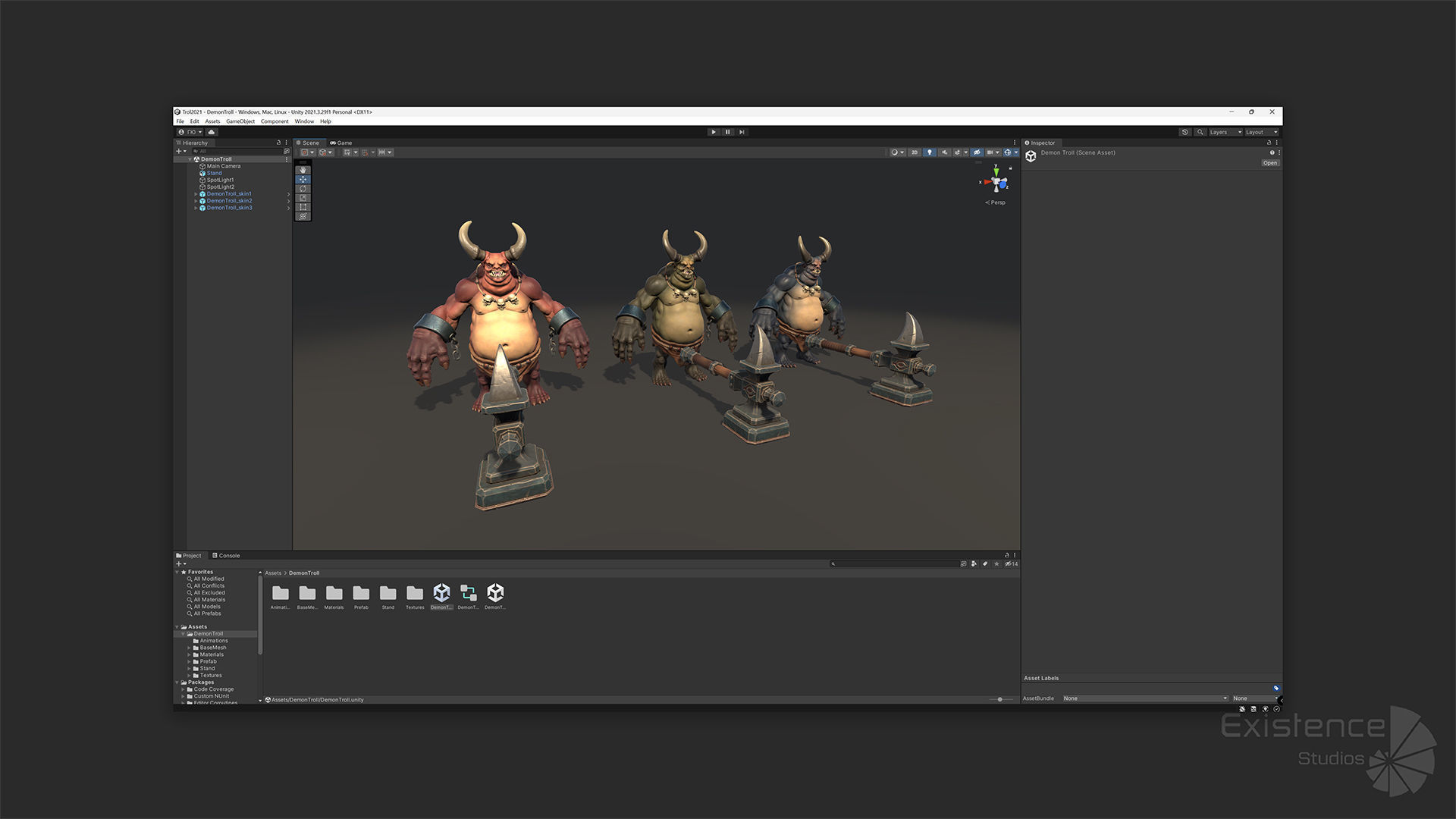Image resolution: width=1456 pixels, height=819 pixels.
Task: Open the account dropdown
Action: (190, 132)
